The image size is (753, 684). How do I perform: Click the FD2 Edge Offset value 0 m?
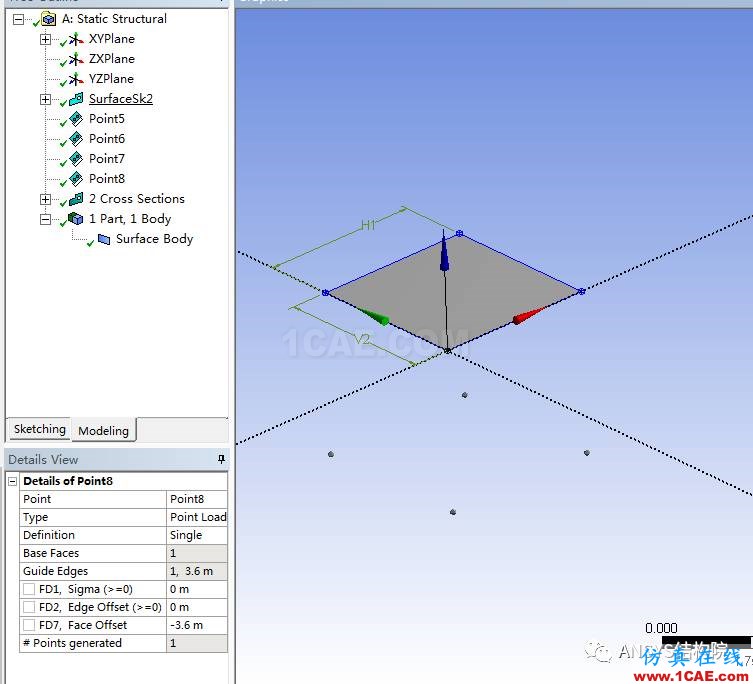click(x=197, y=607)
